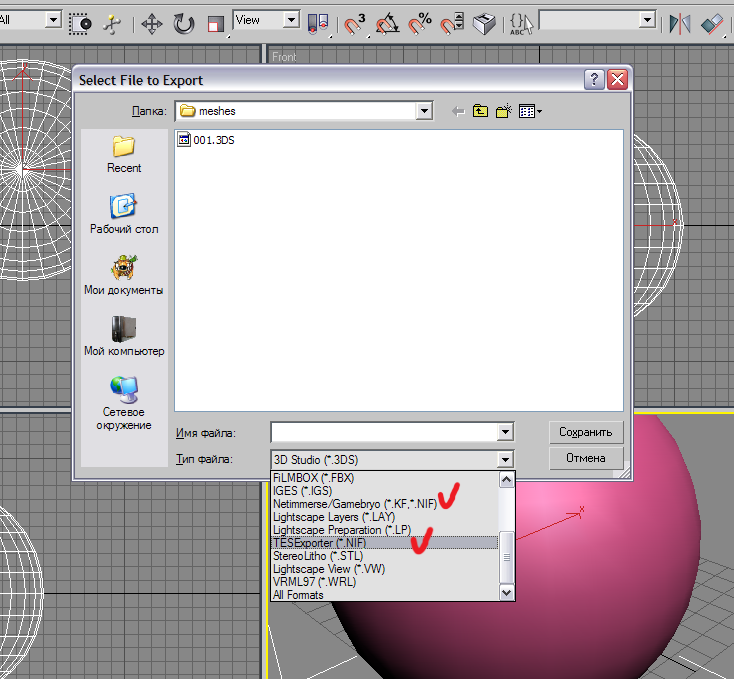Image resolution: width=734 pixels, height=679 pixels.
Task: Select the file 001.3DS
Action: (x=206, y=140)
